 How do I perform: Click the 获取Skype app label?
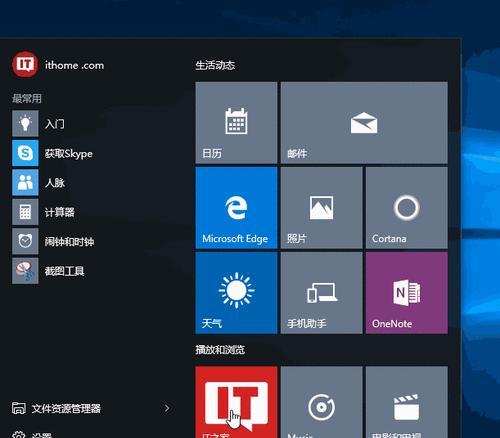tap(69, 153)
